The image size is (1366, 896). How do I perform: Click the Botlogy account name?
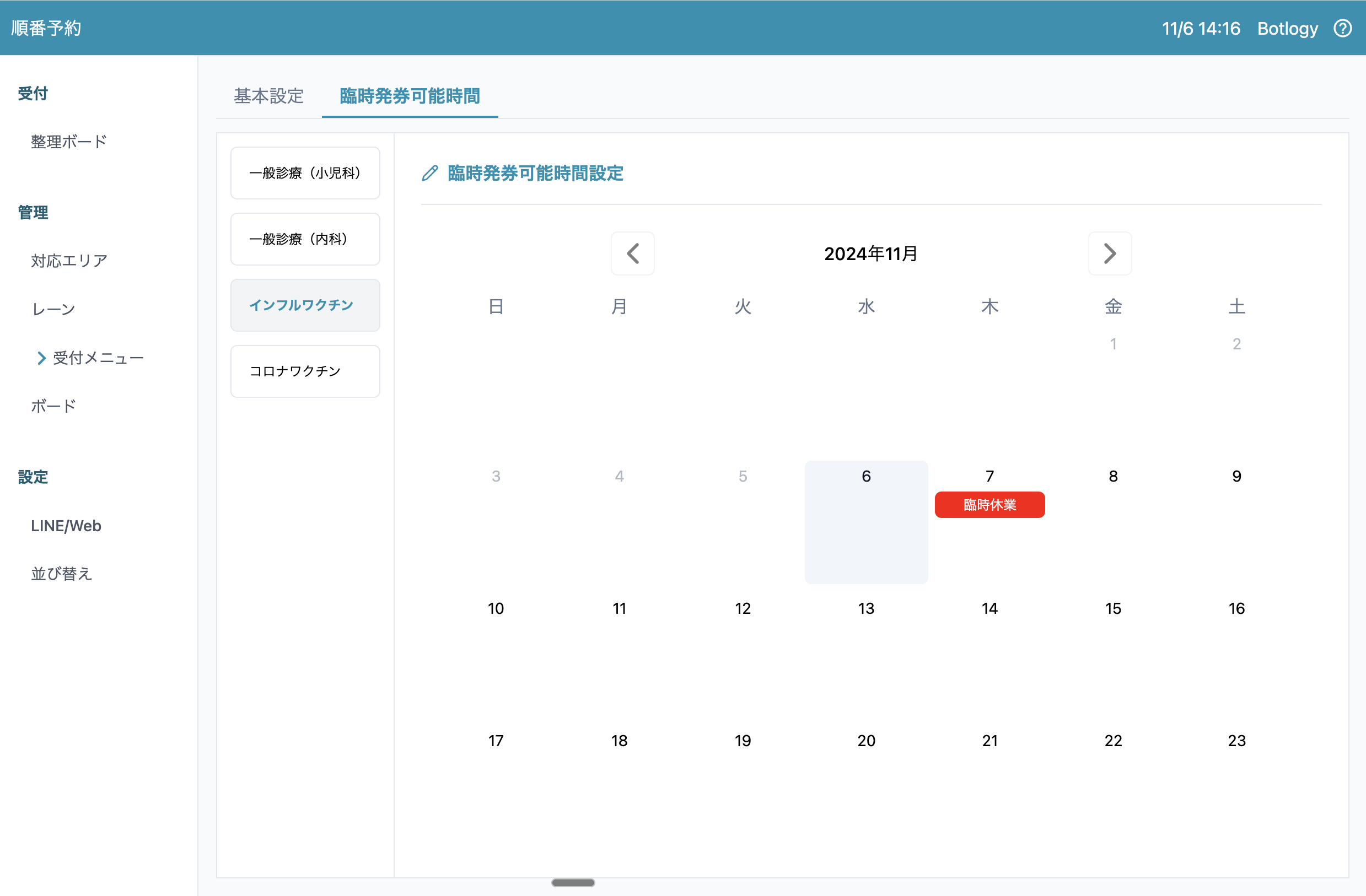point(1287,28)
